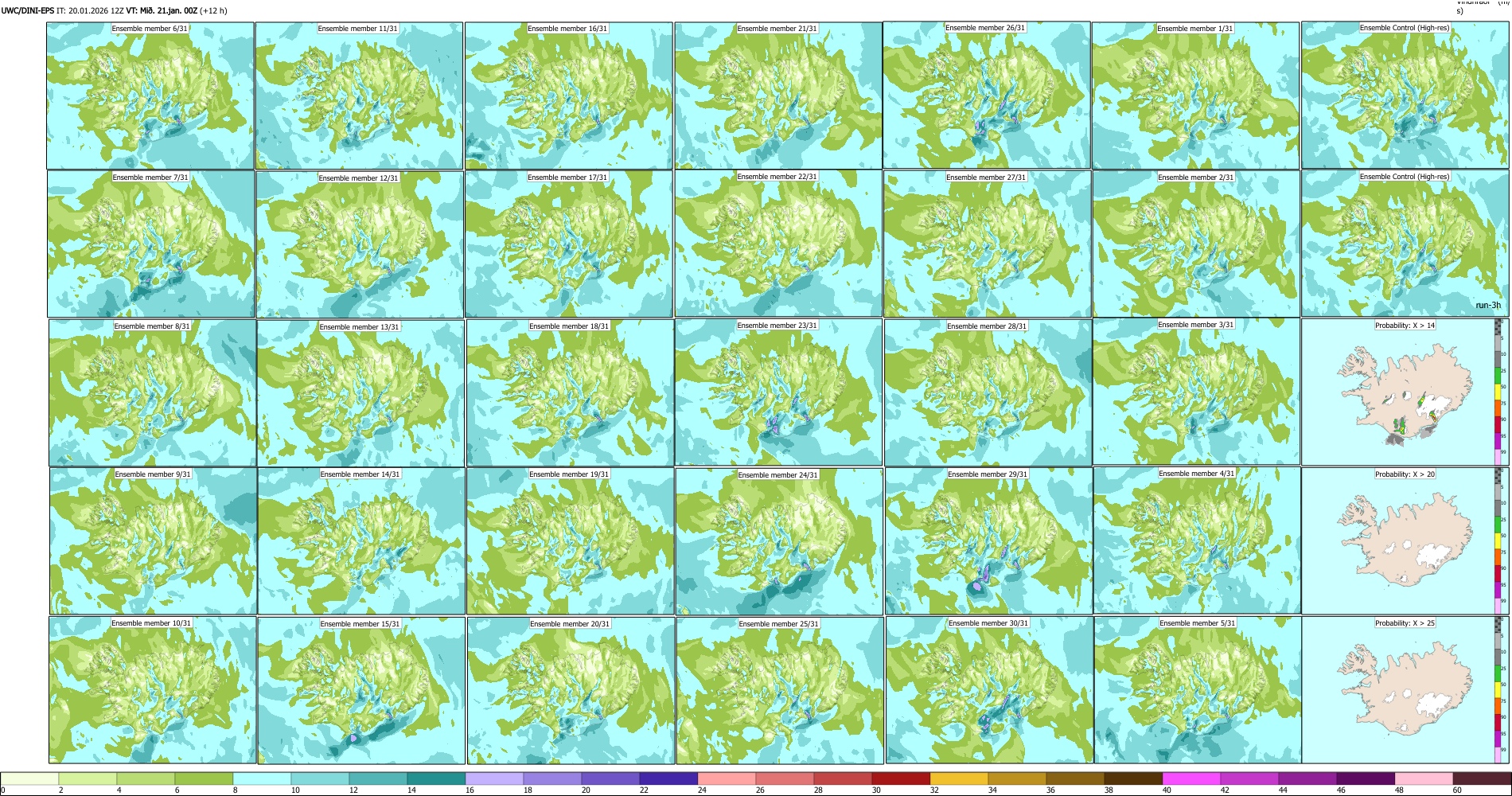
Task: Select the Ensemble member 14/31 panel
Action: coord(360,541)
